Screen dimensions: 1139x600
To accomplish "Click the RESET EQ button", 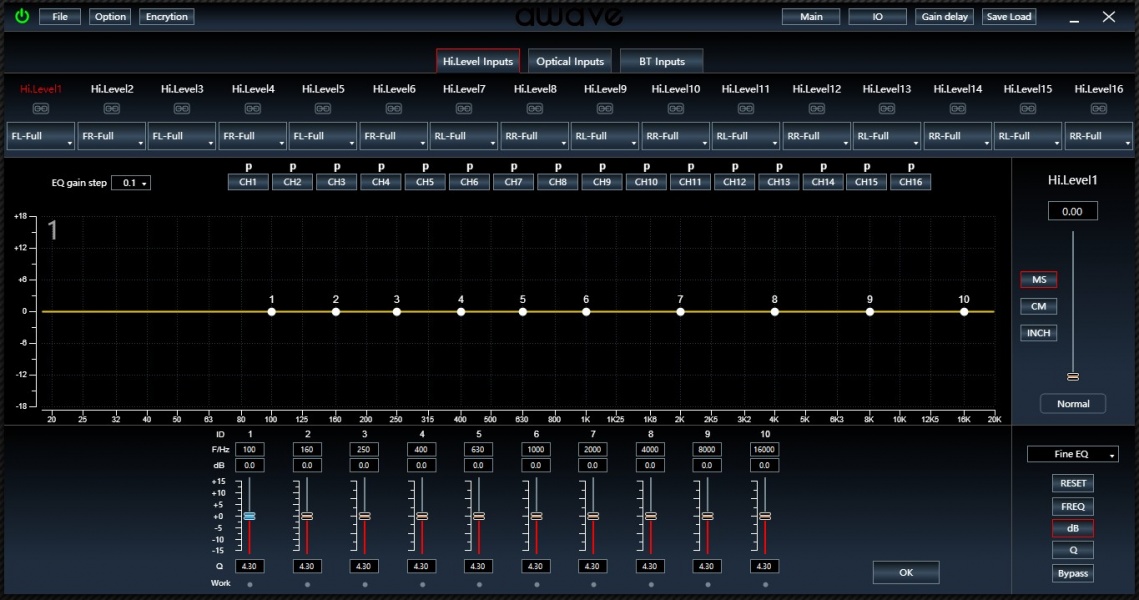I will click(1072, 483).
